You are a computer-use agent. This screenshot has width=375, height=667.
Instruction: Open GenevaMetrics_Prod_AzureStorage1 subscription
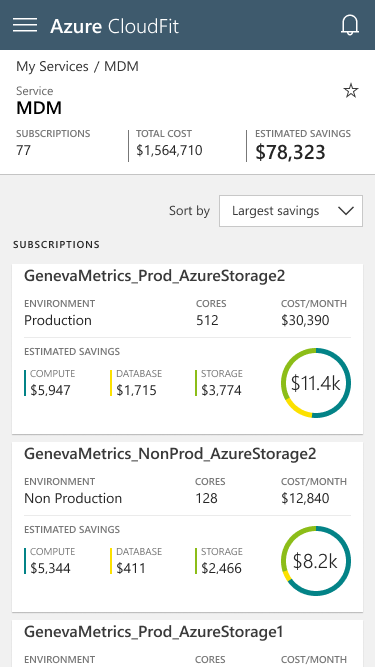pyautogui.click(x=153, y=632)
